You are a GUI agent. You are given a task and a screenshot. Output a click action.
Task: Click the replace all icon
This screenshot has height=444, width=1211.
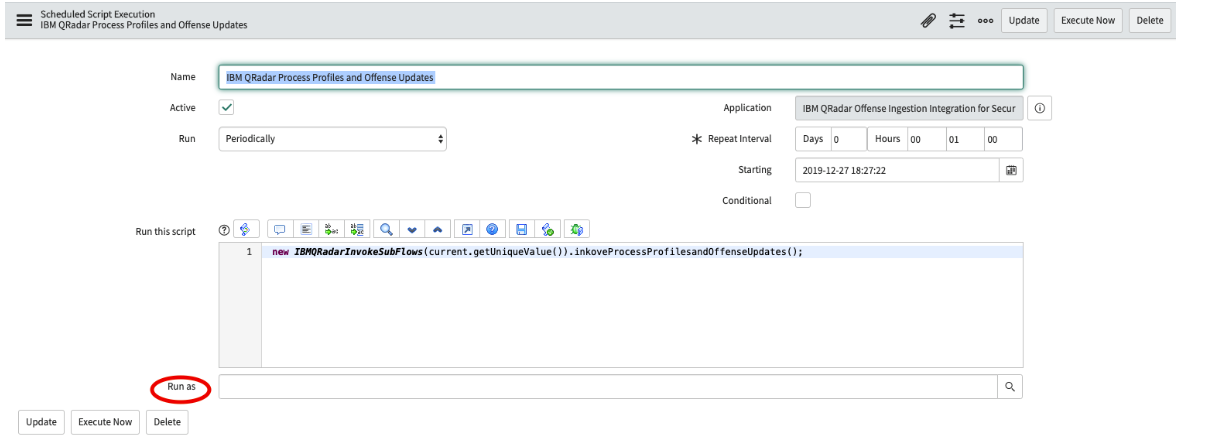[x=358, y=230]
